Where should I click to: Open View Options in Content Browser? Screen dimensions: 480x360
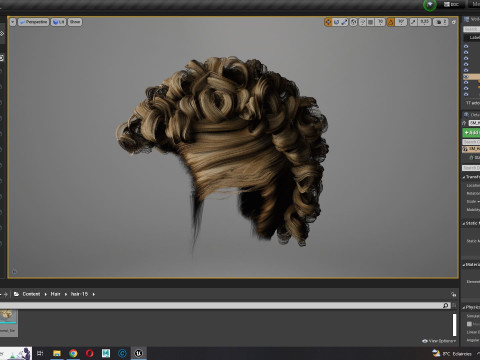439,341
